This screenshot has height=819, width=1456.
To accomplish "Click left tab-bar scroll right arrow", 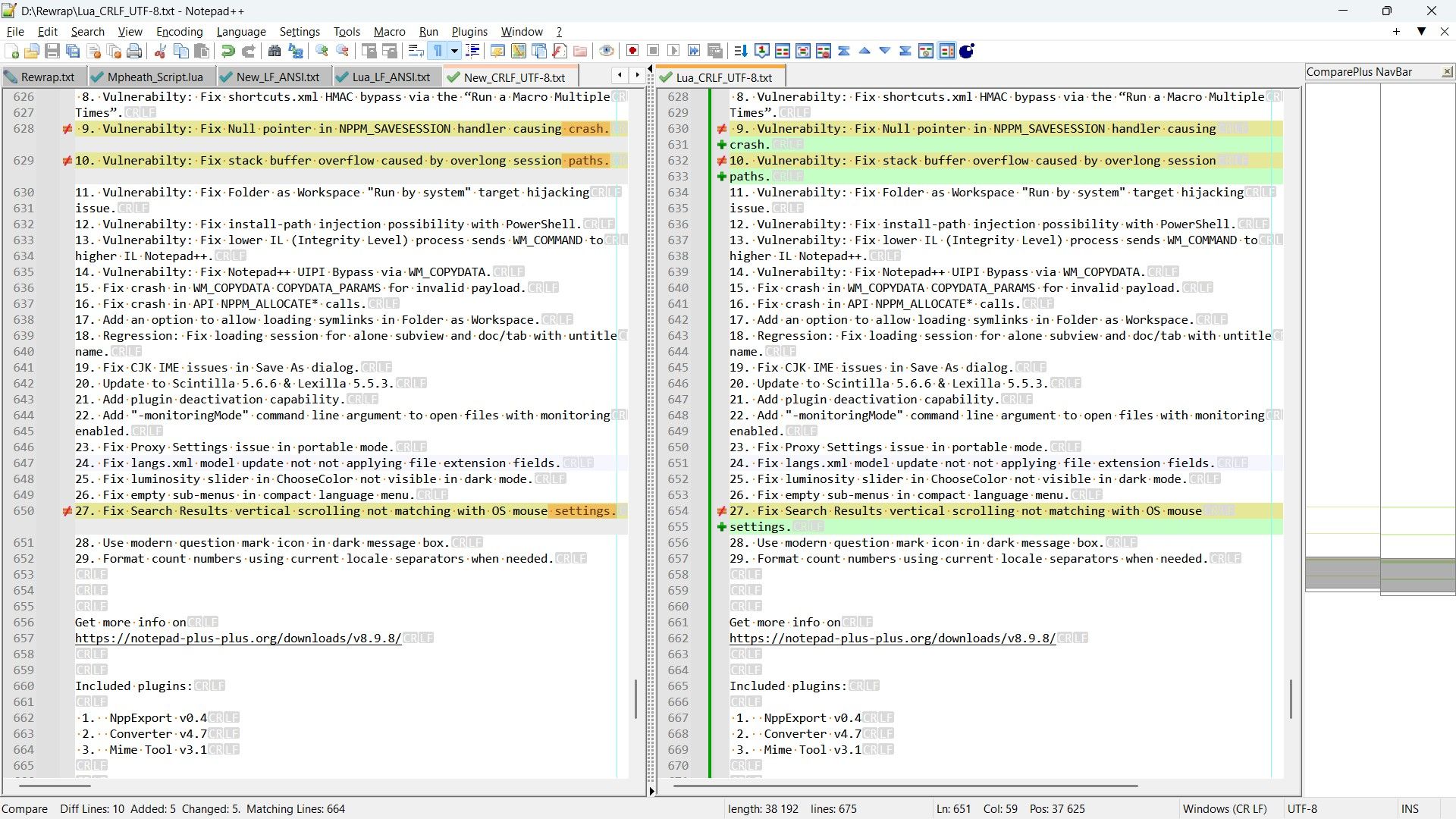I will 637,74.
